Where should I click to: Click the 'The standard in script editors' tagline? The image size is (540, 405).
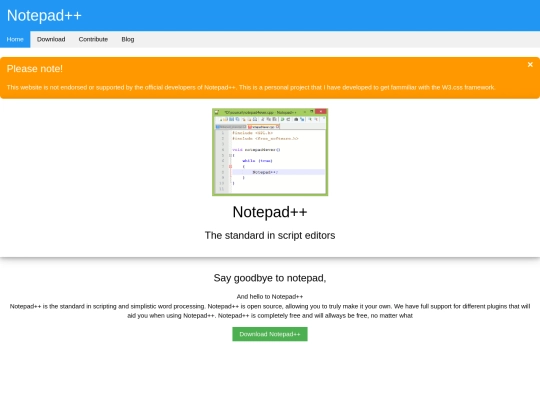[x=270, y=236]
